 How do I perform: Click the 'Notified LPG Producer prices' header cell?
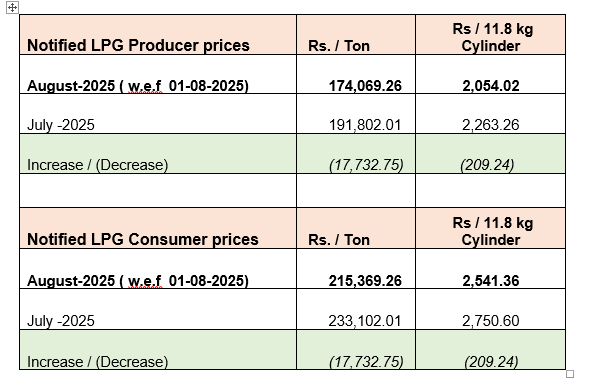[158, 35]
